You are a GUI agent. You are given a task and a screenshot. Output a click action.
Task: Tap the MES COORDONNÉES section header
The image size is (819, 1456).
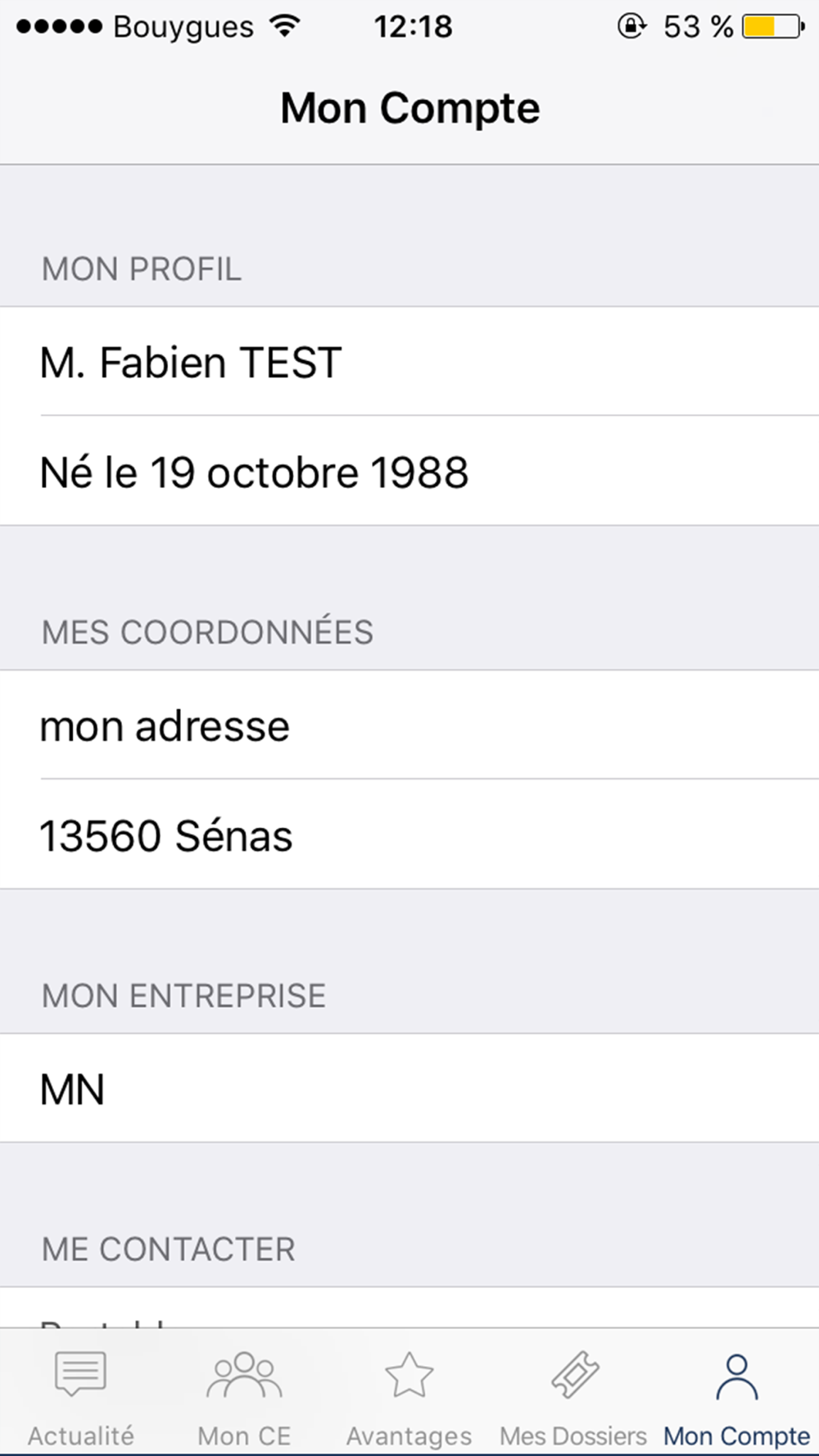(207, 632)
